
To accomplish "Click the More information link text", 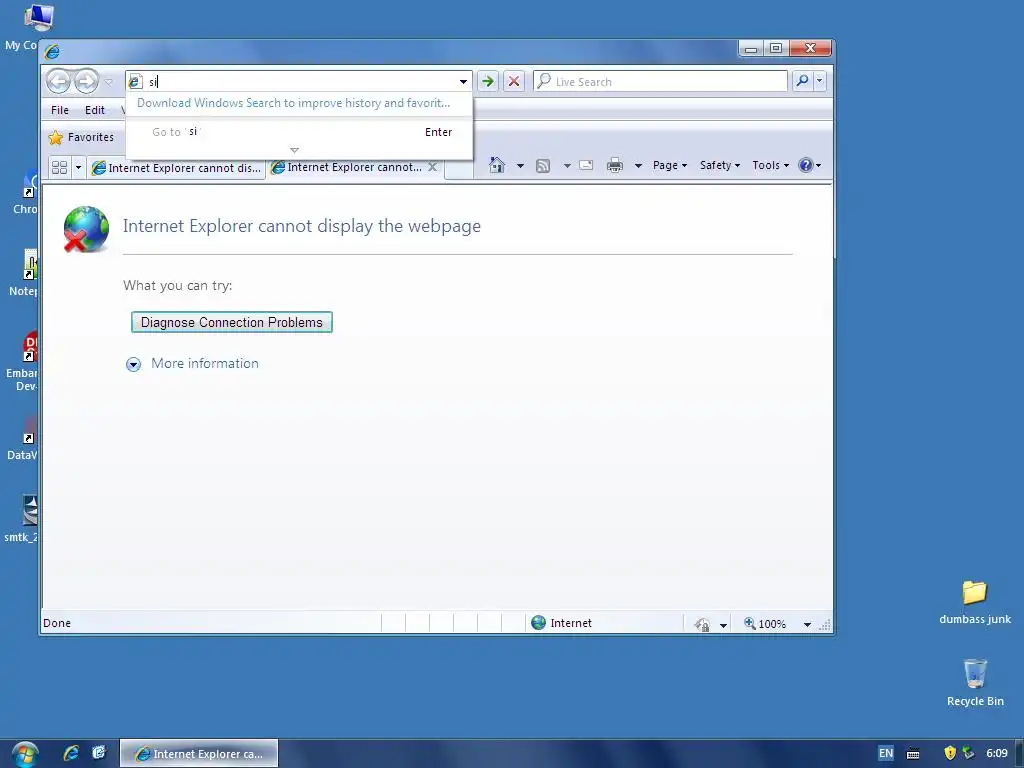I will point(205,363).
